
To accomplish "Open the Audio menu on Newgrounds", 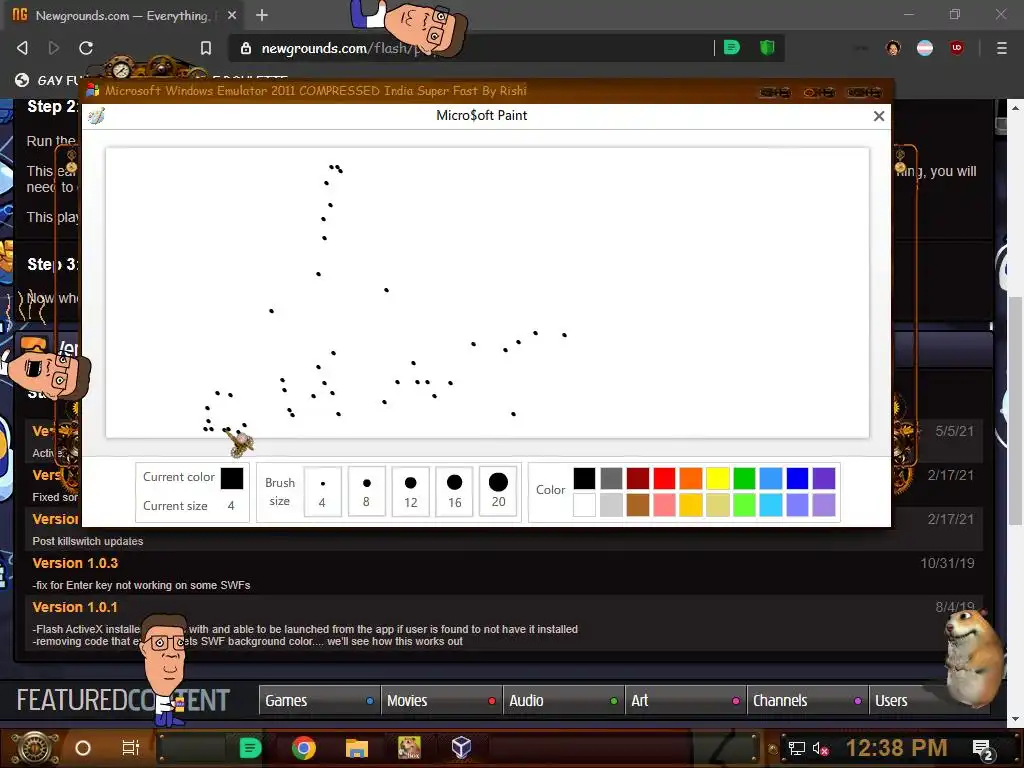I will pos(564,700).
